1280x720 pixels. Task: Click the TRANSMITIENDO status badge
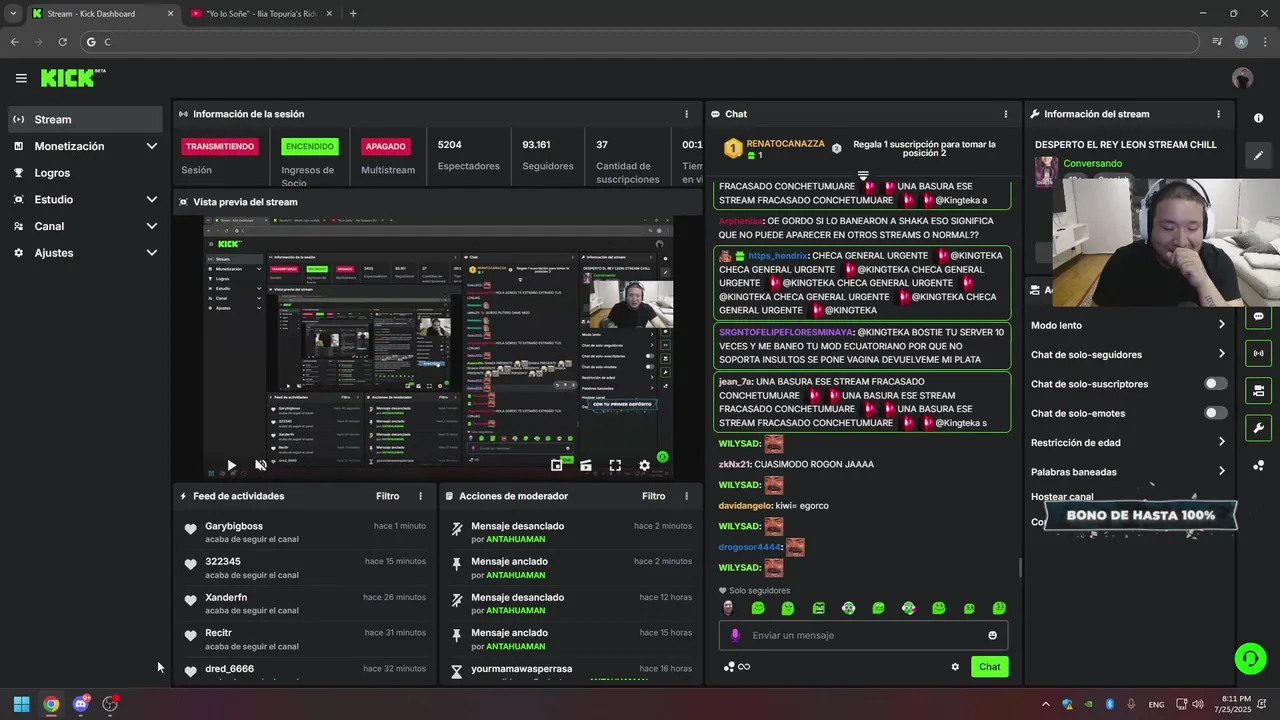(x=220, y=146)
